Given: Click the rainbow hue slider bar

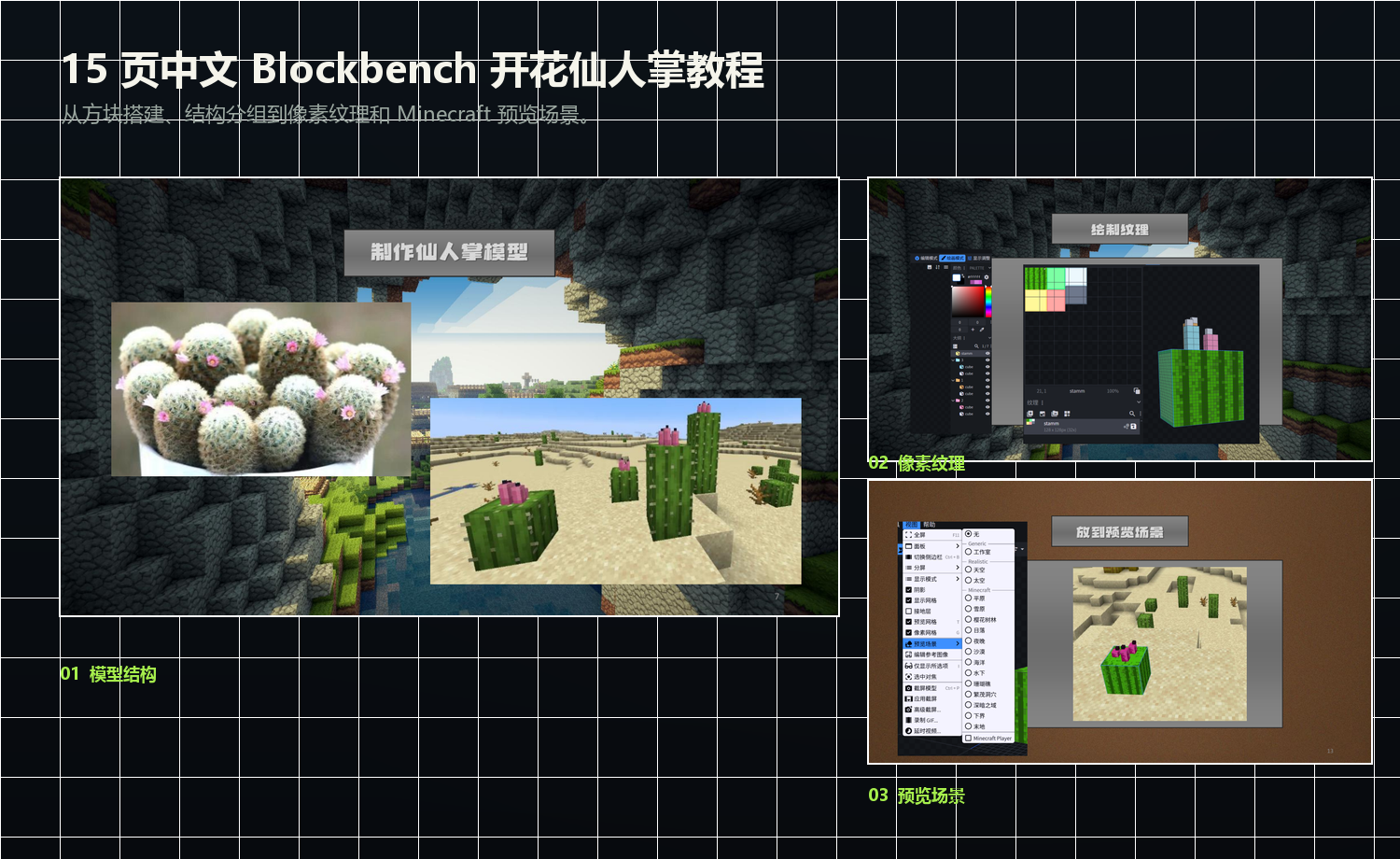Looking at the screenshot, I should (x=988, y=302).
